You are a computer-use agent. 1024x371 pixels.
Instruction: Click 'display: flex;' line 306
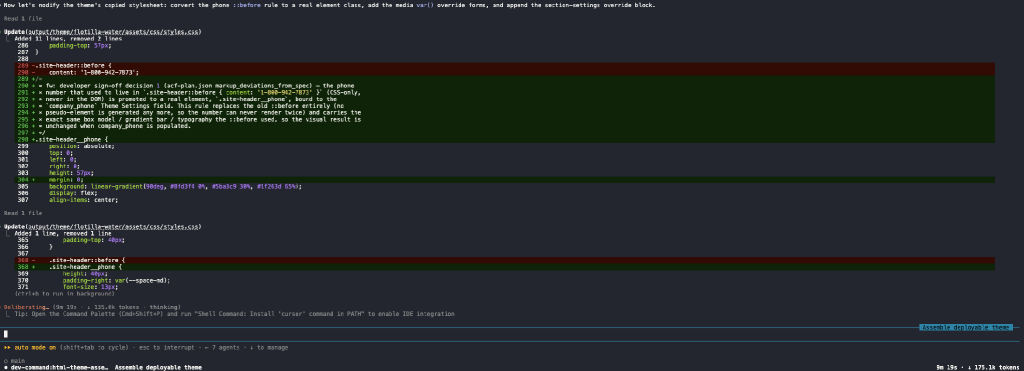[72, 193]
